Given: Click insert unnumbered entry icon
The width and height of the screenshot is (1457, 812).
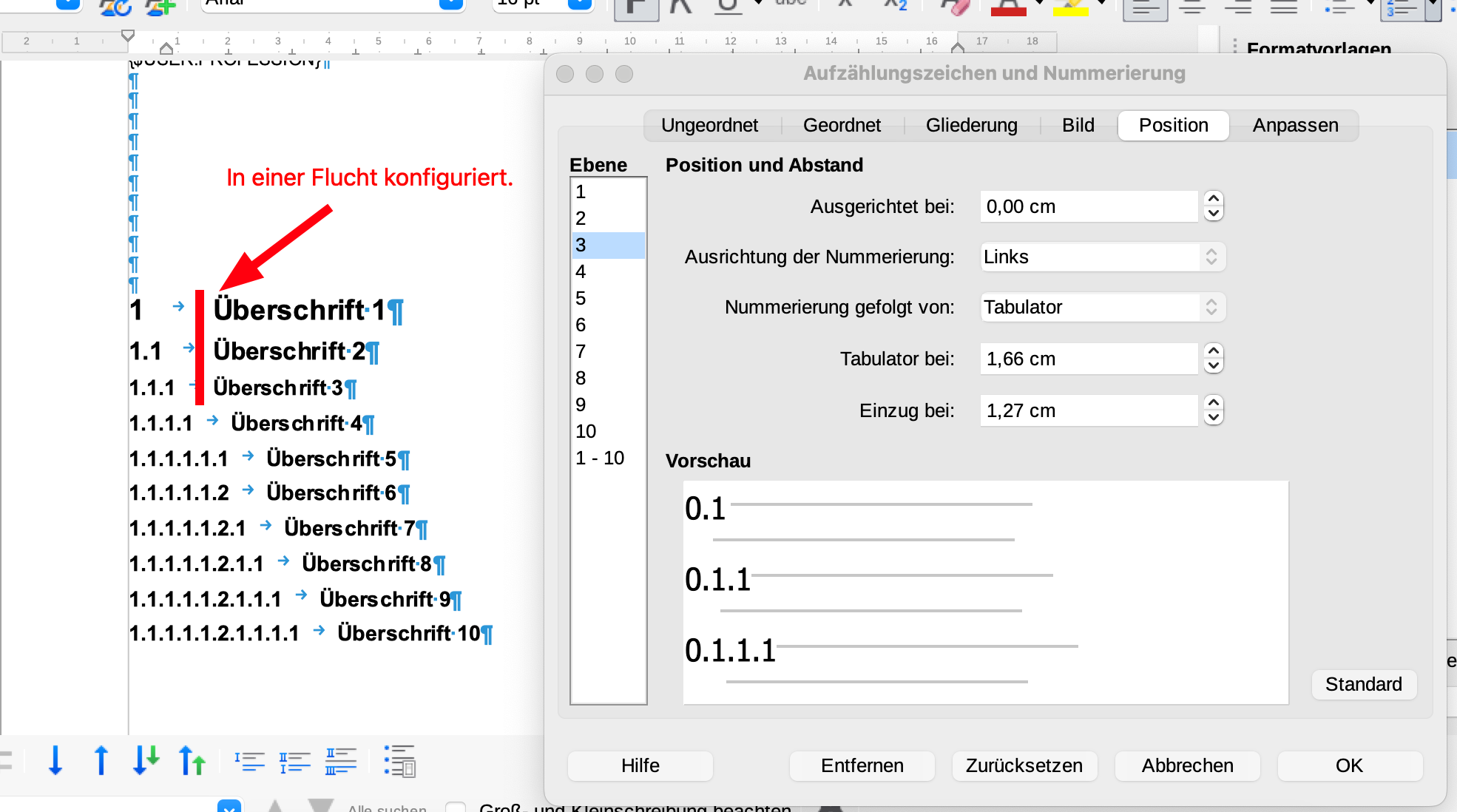Looking at the screenshot, I should tap(250, 761).
